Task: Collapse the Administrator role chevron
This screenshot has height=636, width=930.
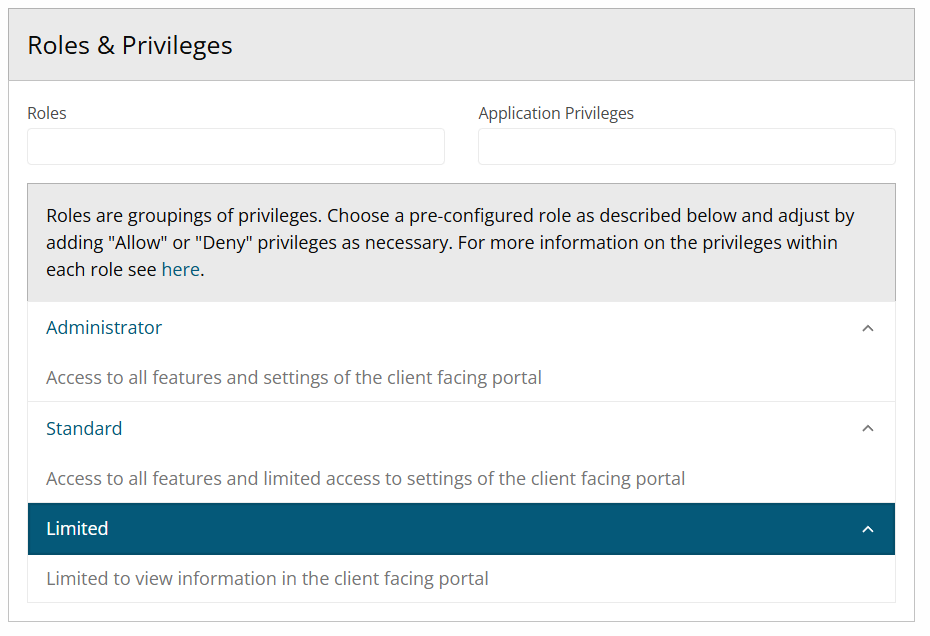Action: point(867,328)
